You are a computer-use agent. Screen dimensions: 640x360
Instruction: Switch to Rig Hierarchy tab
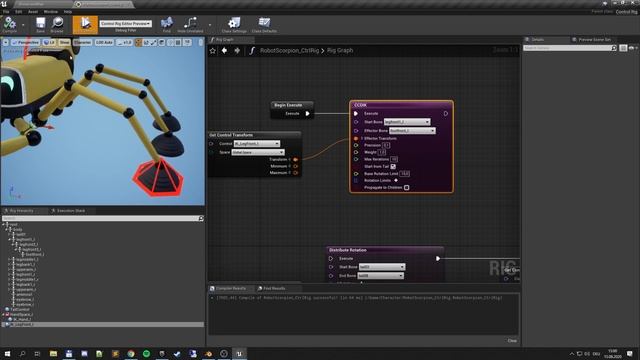click(x=21, y=211)
